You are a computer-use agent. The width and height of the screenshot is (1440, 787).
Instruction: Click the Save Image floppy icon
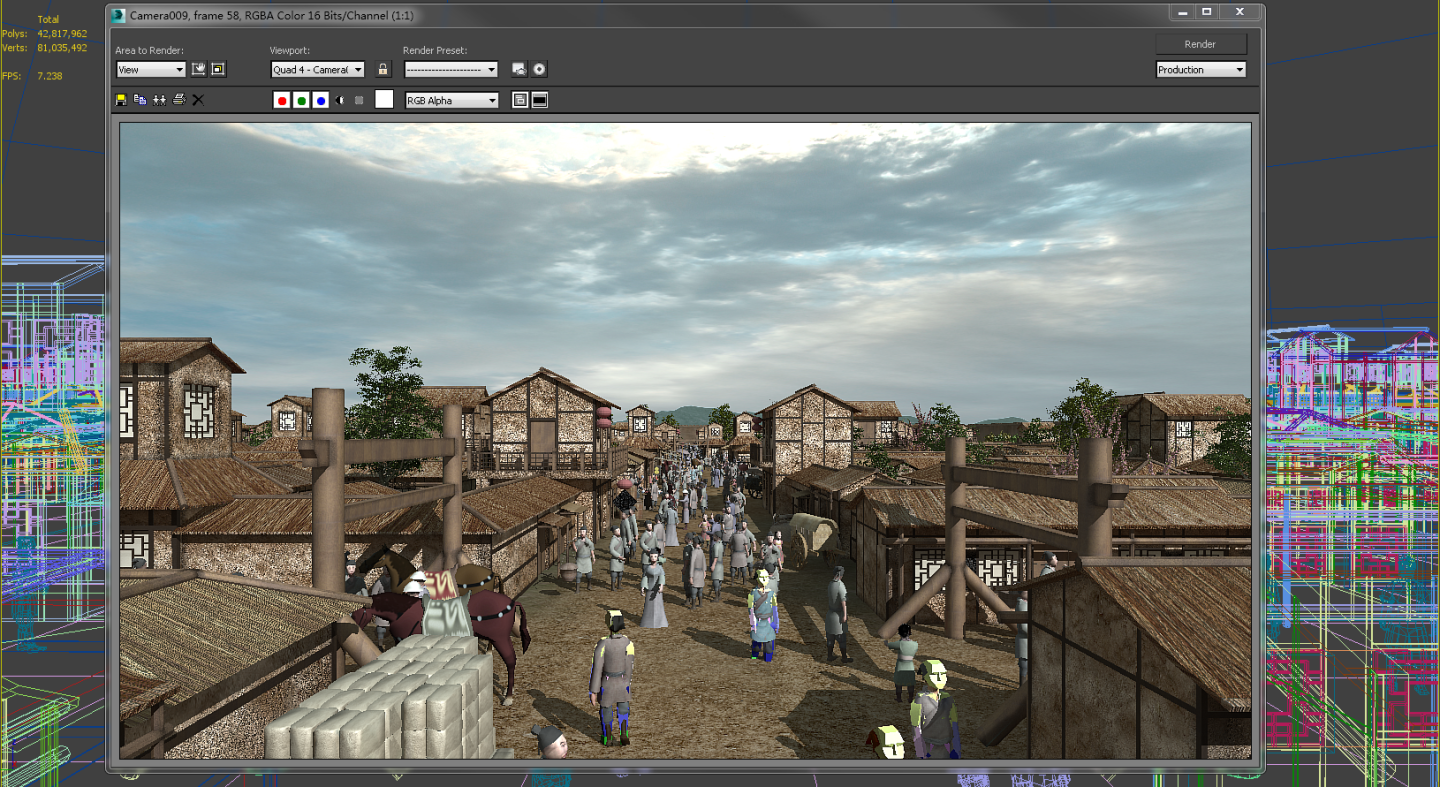(121, 100)
